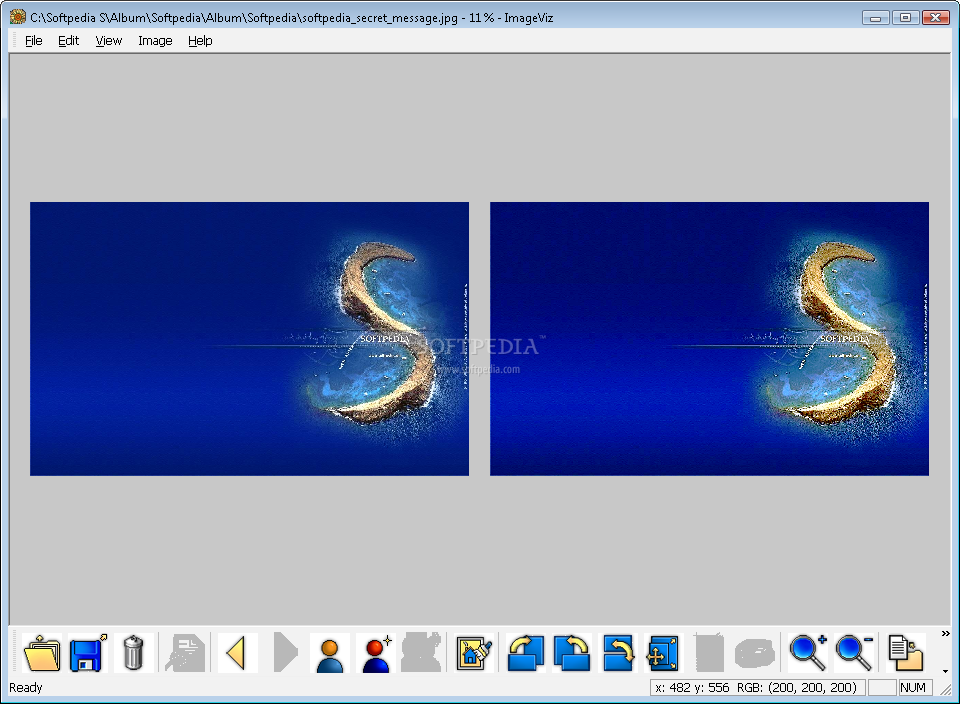This screenshot has width=960, height=704.
Task: Open the Edit menu
Action: coord(69,40)
